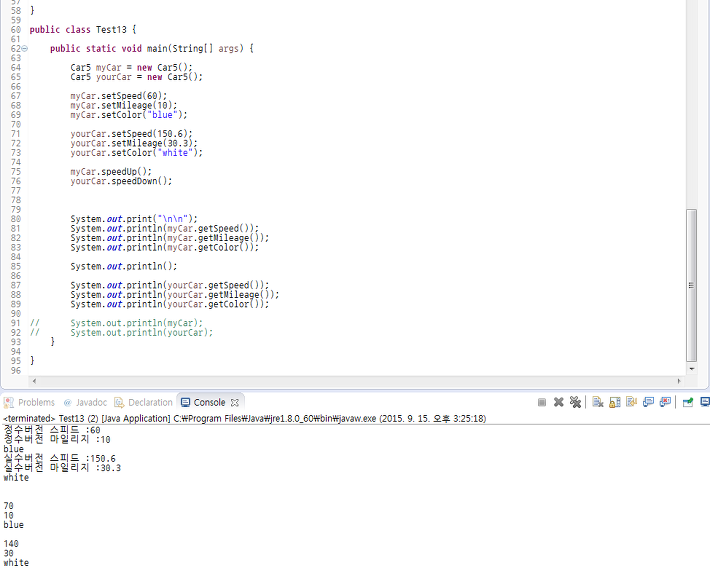The image size is (710, 576).
Task: Click the 'public static void main' line
Action: tap(152, 48)
